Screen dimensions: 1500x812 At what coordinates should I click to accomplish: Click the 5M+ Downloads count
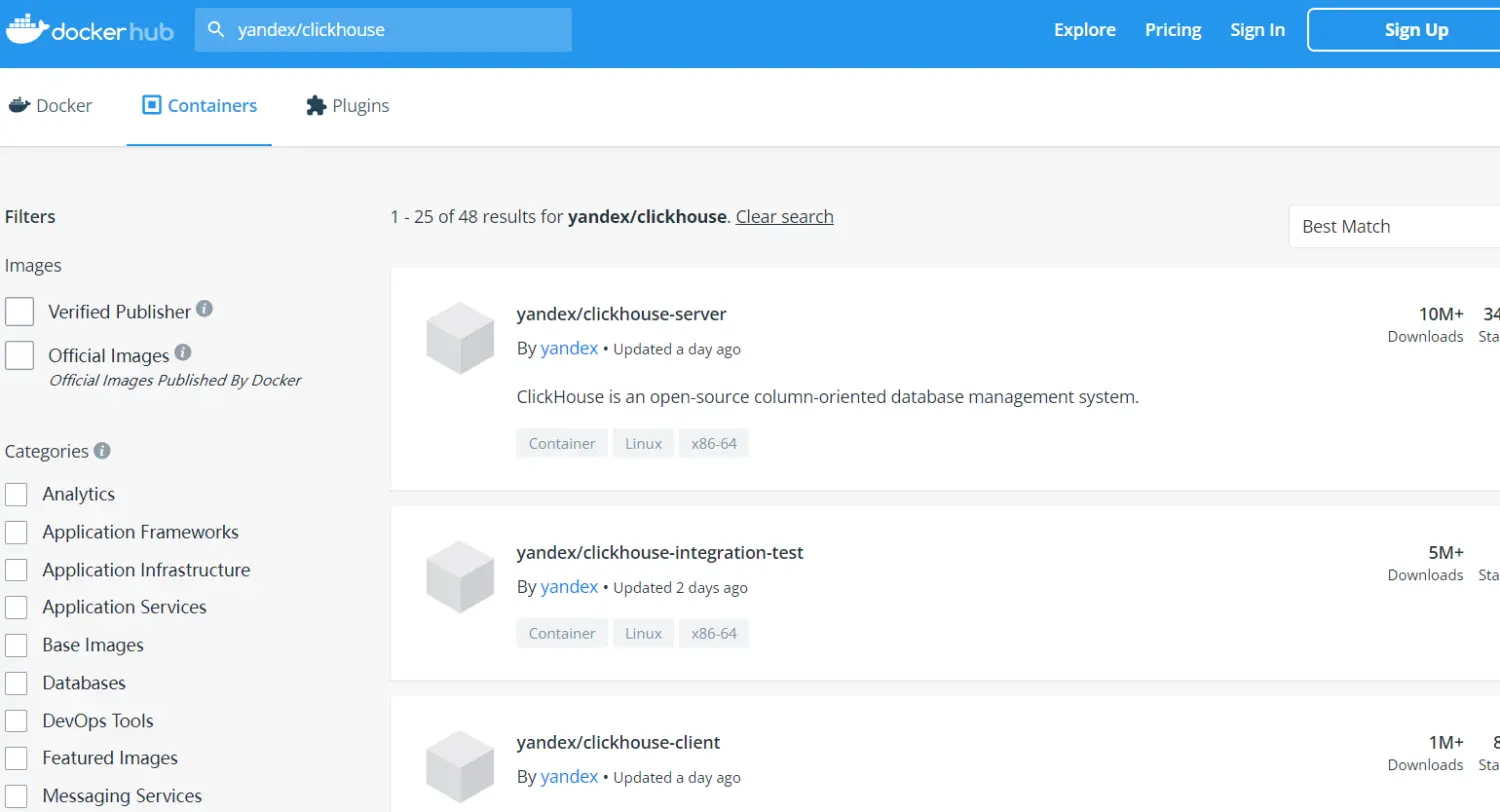pos(1426,563)
